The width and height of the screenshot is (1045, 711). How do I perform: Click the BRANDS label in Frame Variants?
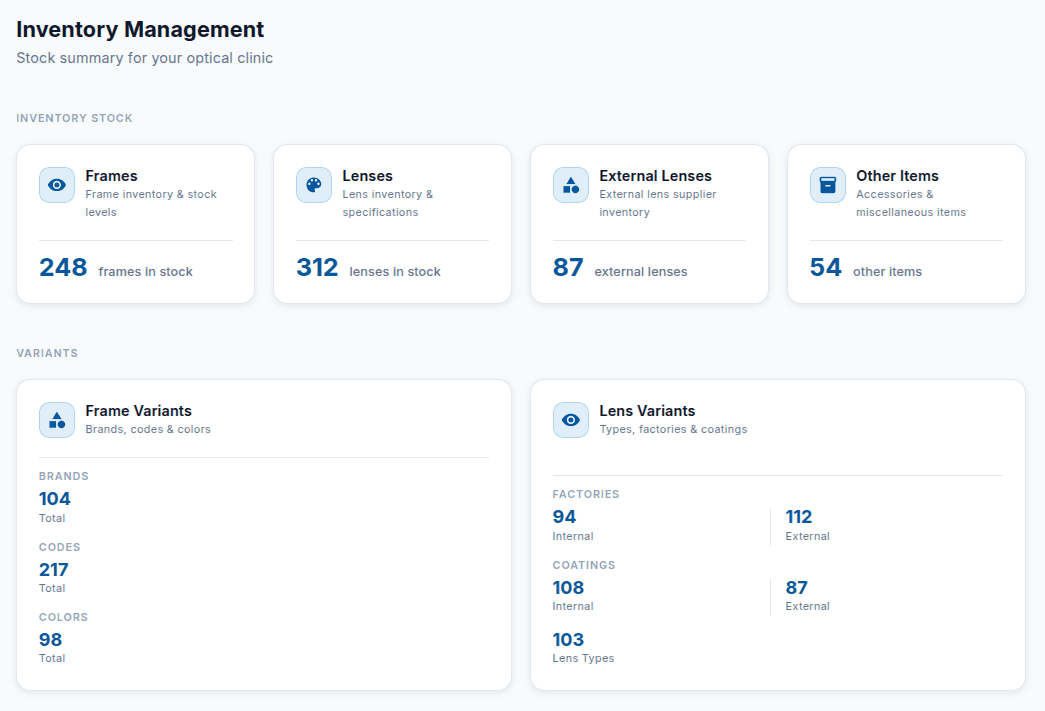[63, 476]
